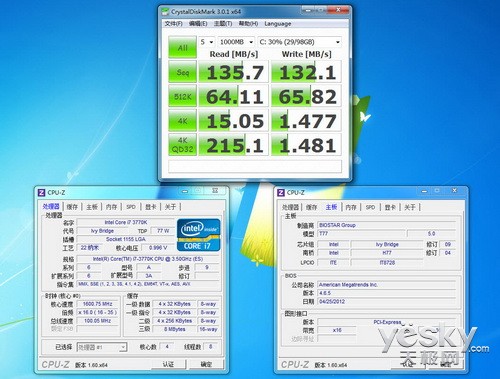
Task: Start the 512K test
Action: [182, 96]
